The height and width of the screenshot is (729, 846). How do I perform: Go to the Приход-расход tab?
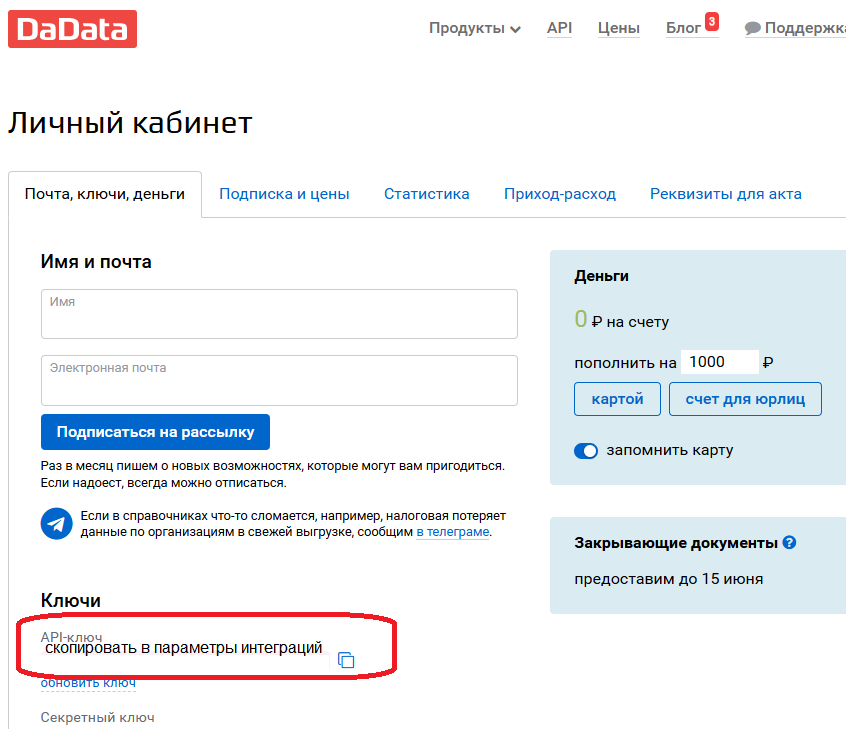[x=559, y=194]
